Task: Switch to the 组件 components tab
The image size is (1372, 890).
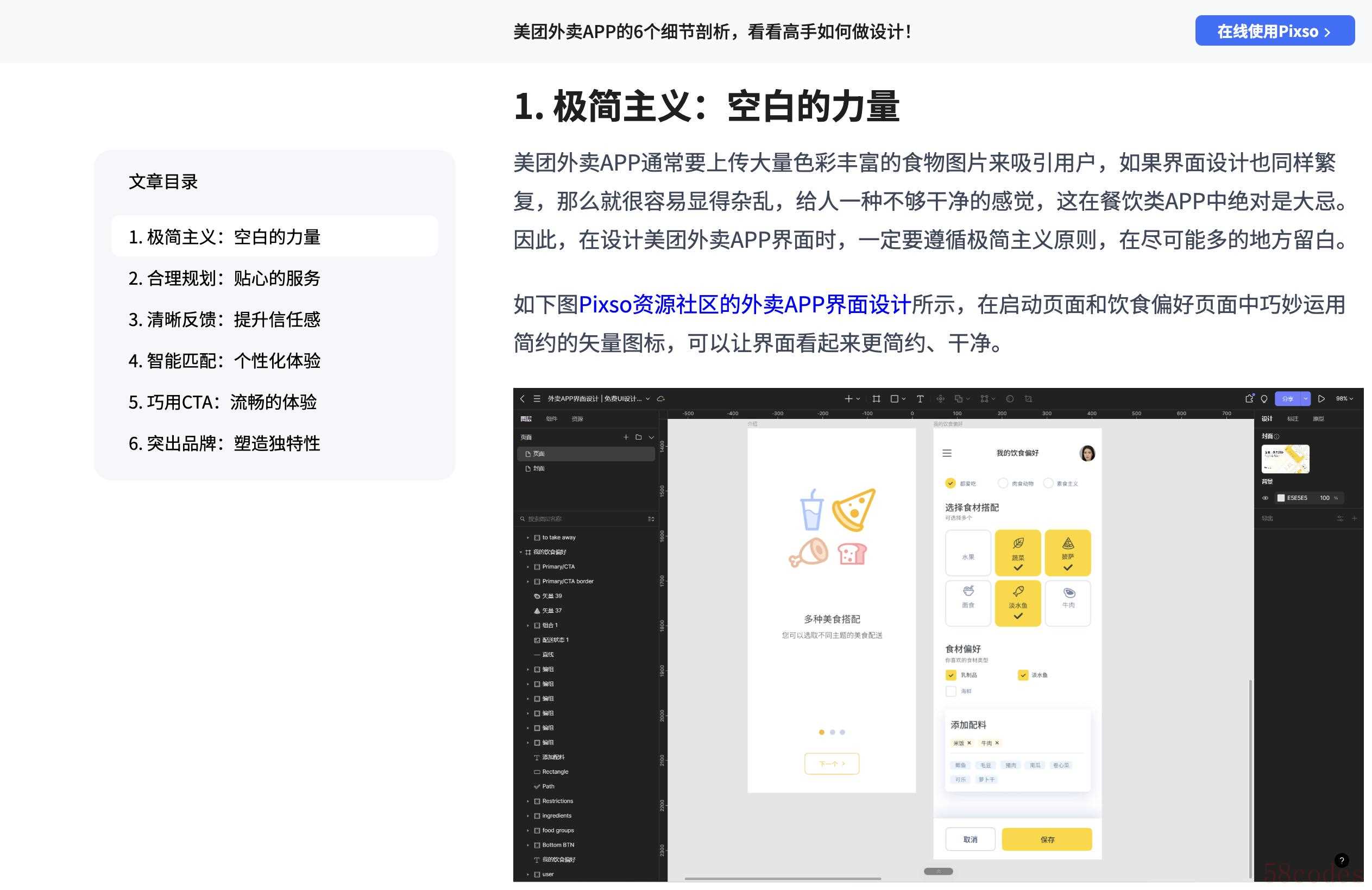Action: (552, 419)
